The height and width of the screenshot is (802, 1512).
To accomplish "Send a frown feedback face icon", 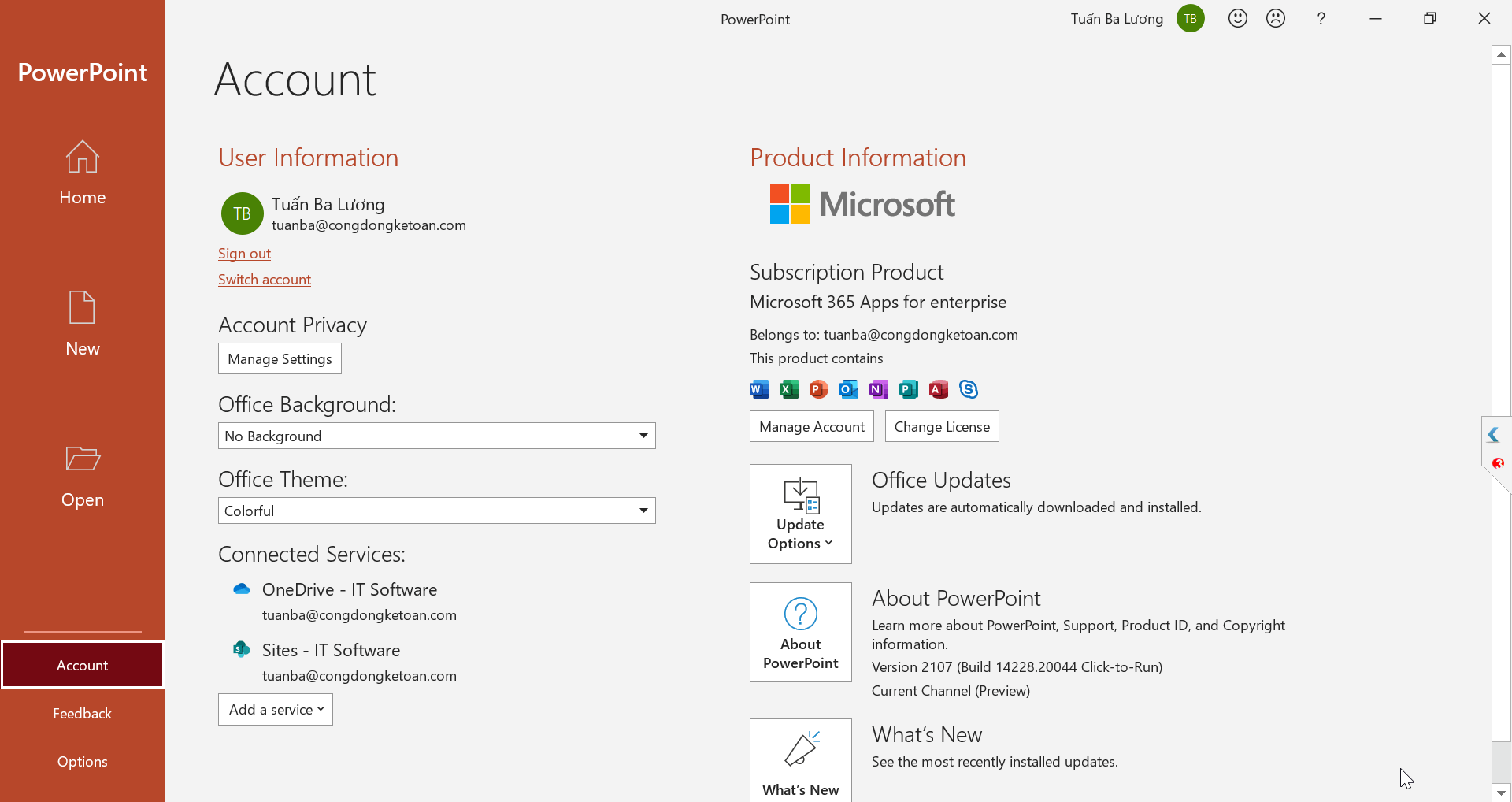I will (1276, 18).
